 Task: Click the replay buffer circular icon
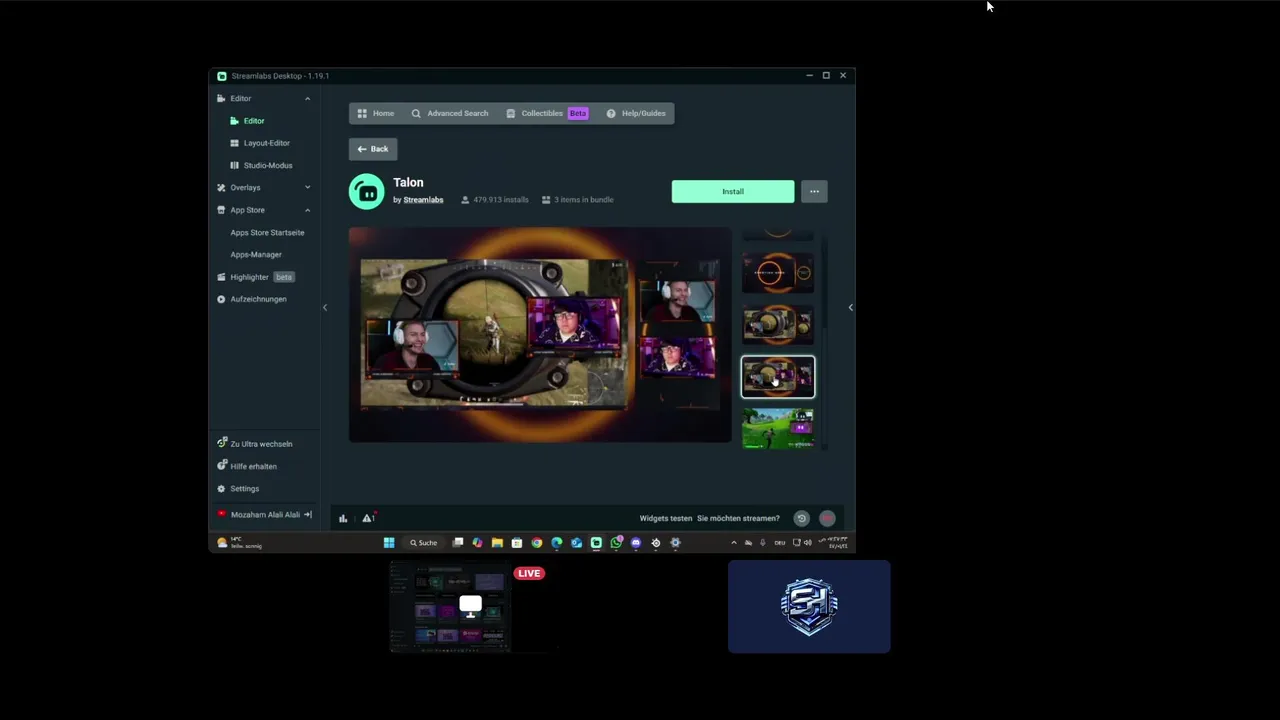(x=801, y=518)
